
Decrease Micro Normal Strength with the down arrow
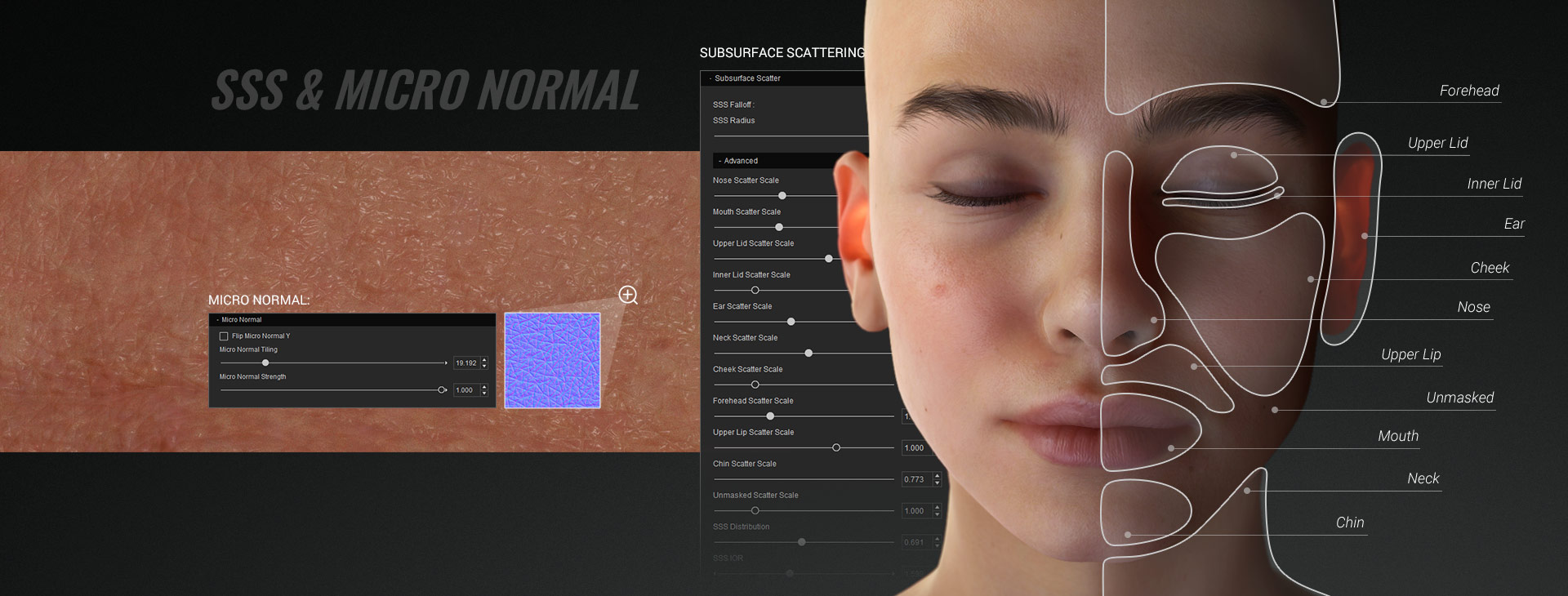[484, 394]
